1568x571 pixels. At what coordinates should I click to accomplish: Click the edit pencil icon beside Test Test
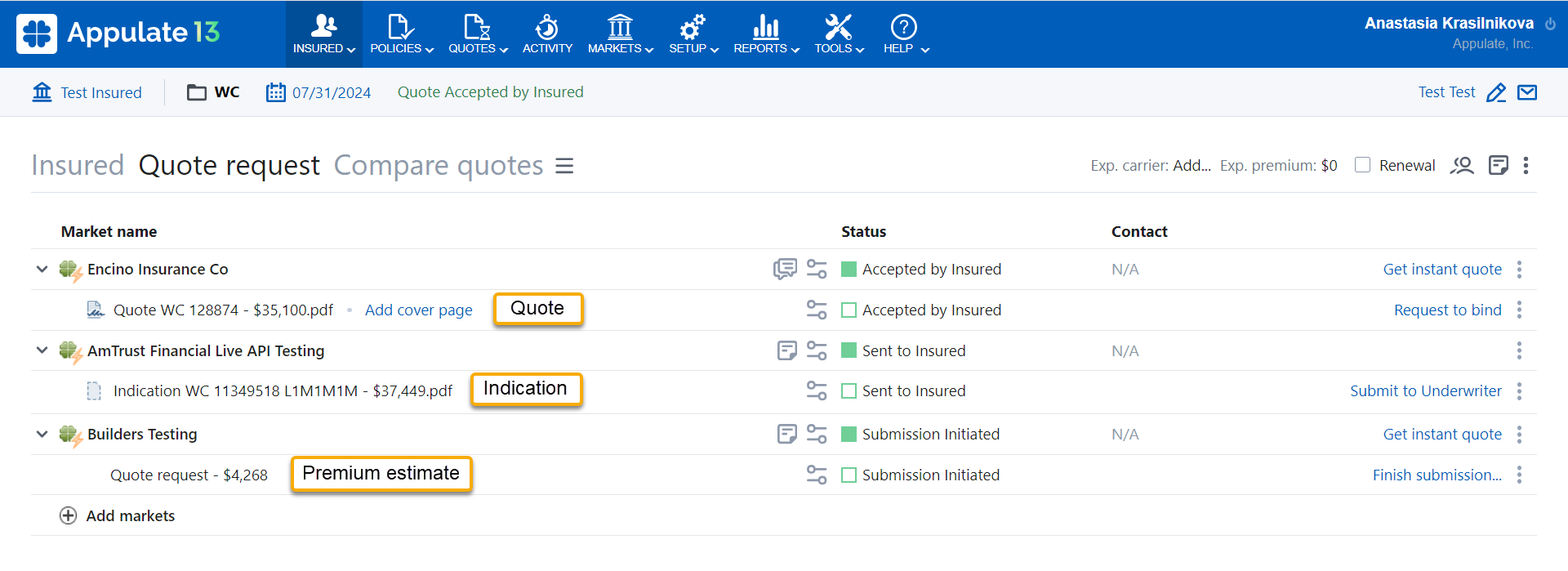tap(1496, 92)
